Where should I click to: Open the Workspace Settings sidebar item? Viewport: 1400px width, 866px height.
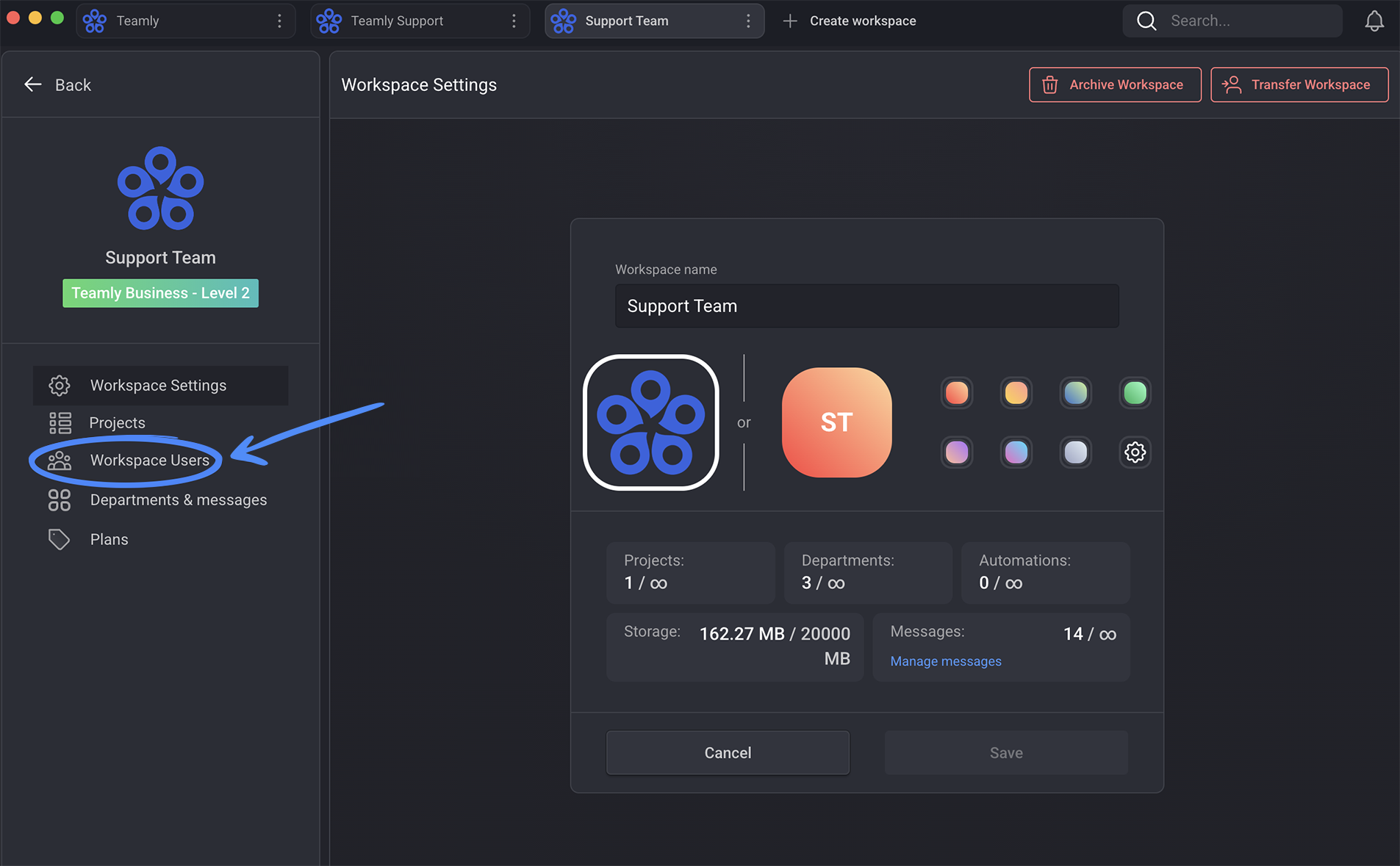160,385
